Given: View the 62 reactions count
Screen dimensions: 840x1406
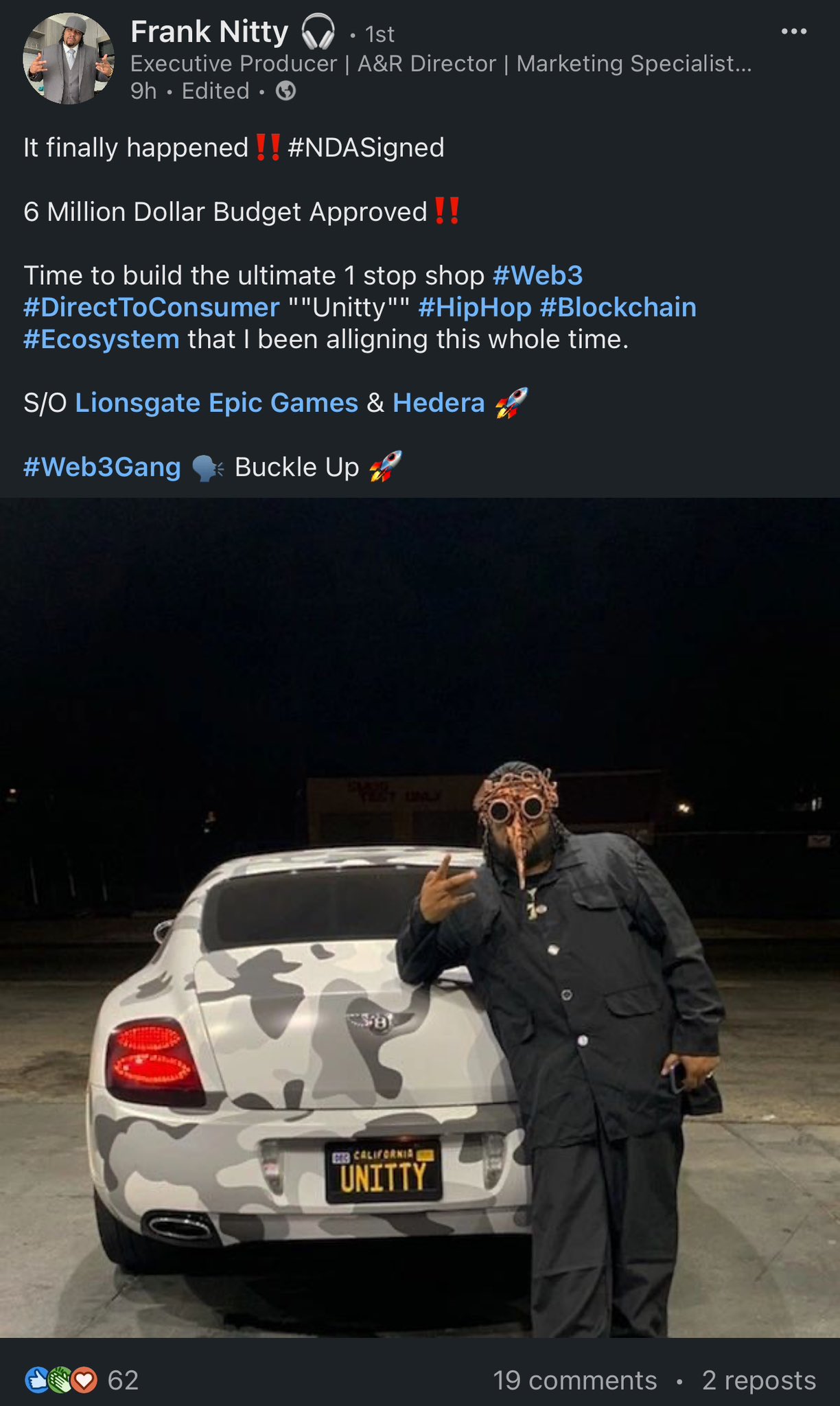Looking at the screenshot, I should (124, 1380).
